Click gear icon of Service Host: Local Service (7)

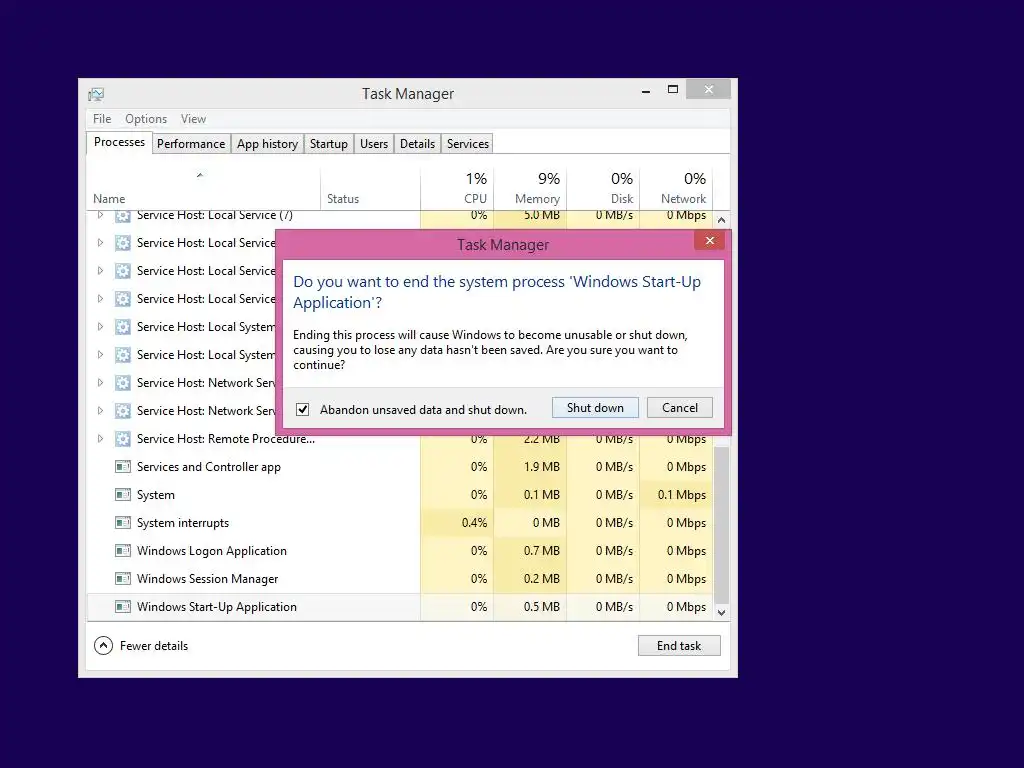coord(123,216)
